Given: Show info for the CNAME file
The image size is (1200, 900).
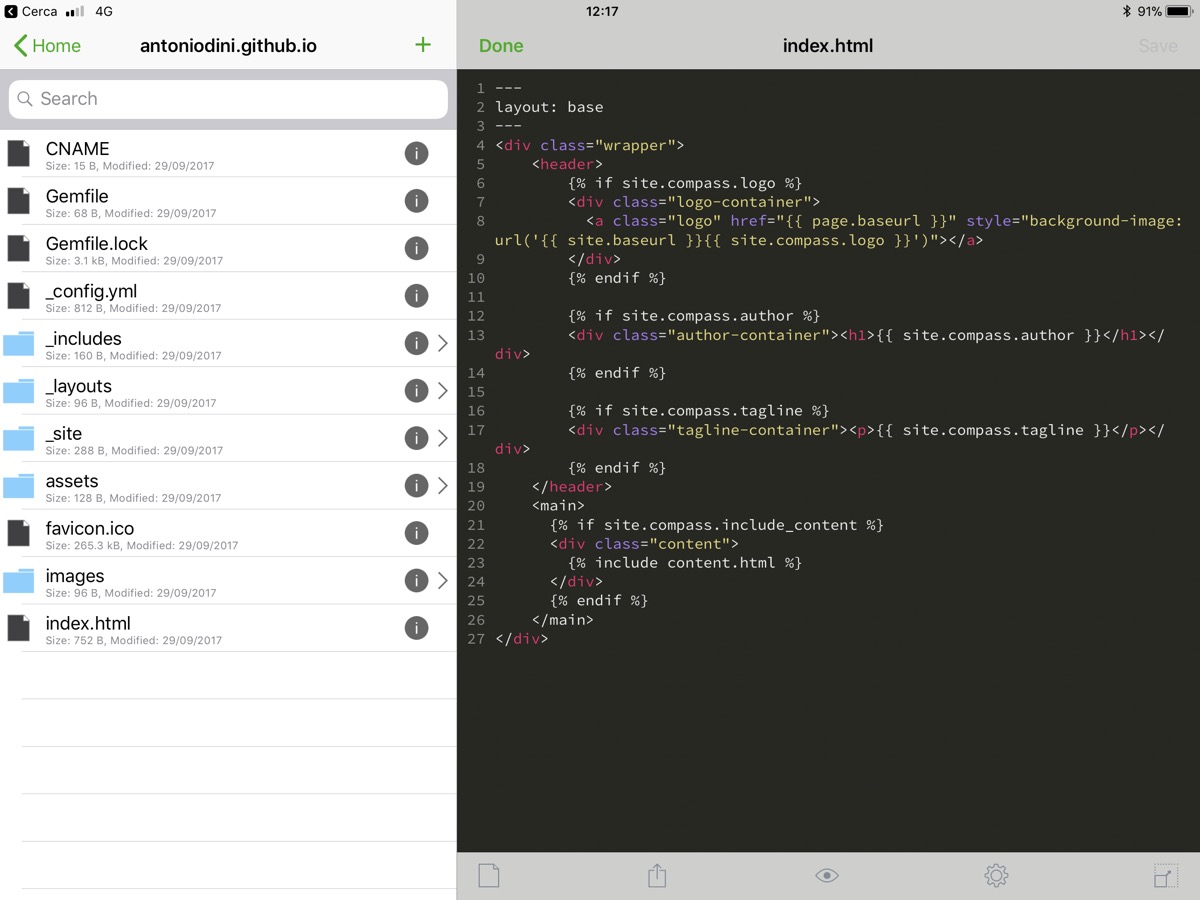Looking at the screenshot, I should coord(416,153).
